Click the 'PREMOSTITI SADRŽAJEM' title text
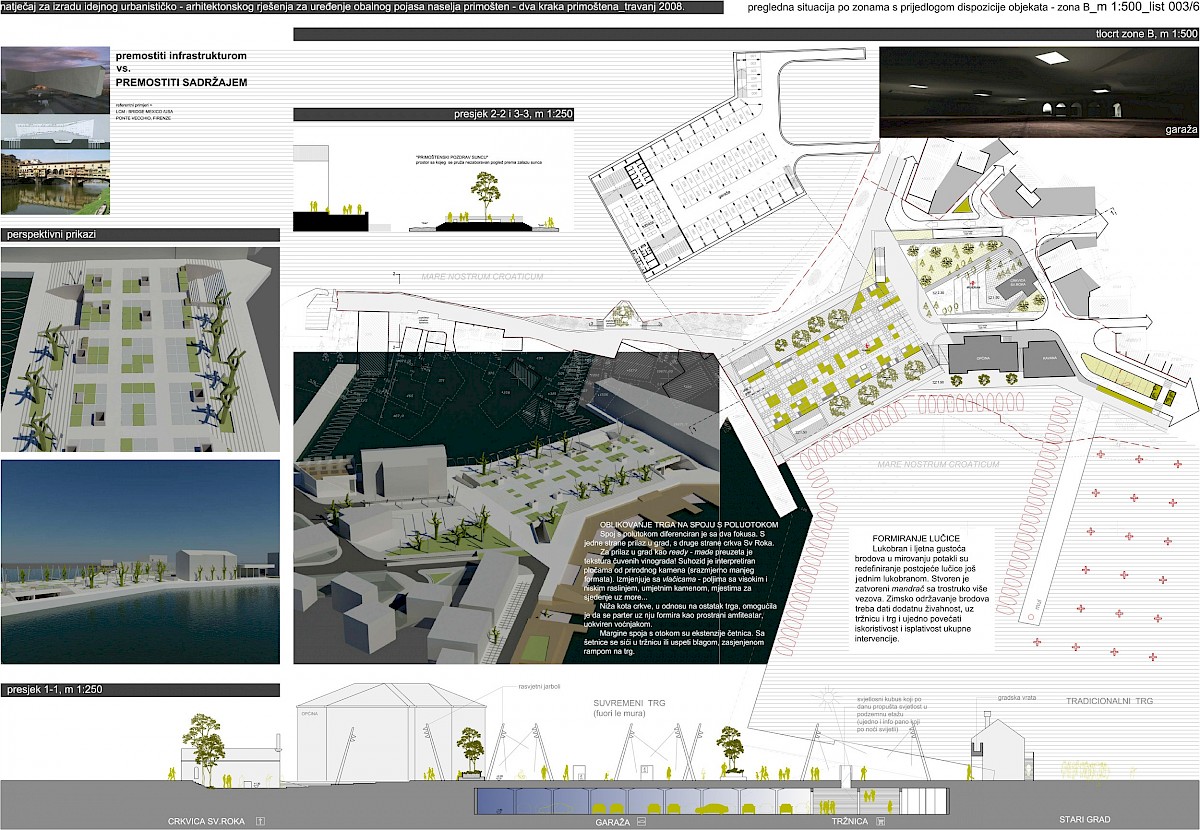The height and width of the screenshot is (830, 1200). point(180,81)
